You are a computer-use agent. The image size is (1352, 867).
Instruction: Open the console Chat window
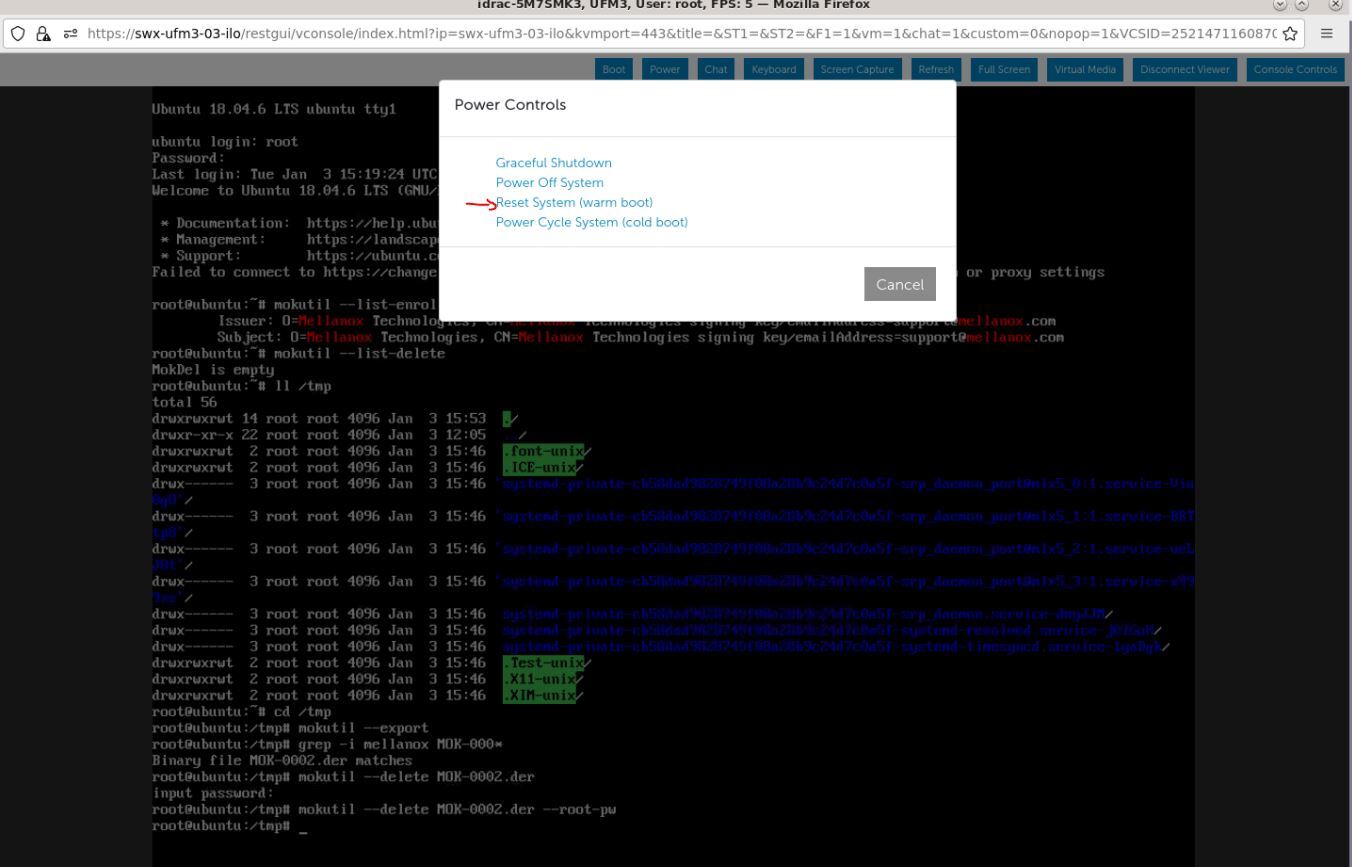tap(715, 69)
